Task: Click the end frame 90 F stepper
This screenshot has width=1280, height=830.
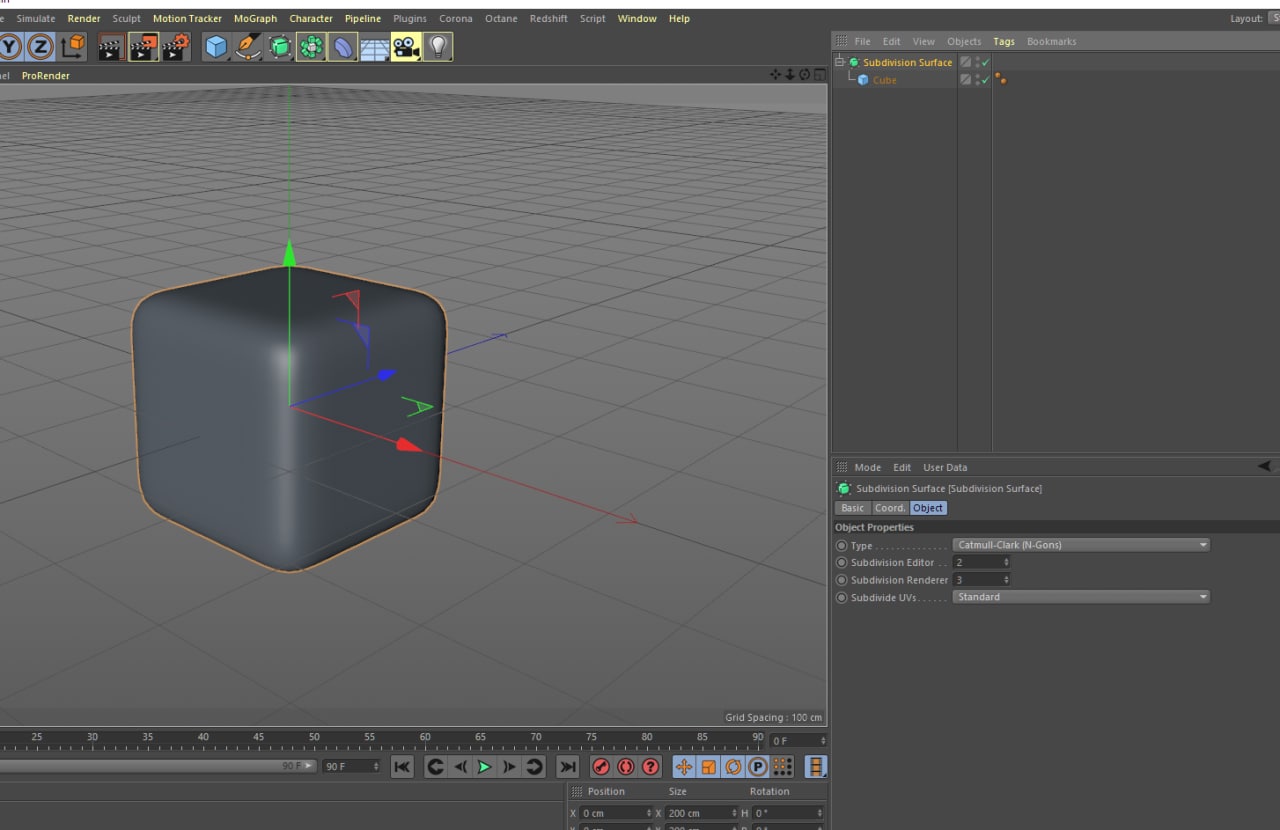Action: pyautogui.click(x=376, y=766)
